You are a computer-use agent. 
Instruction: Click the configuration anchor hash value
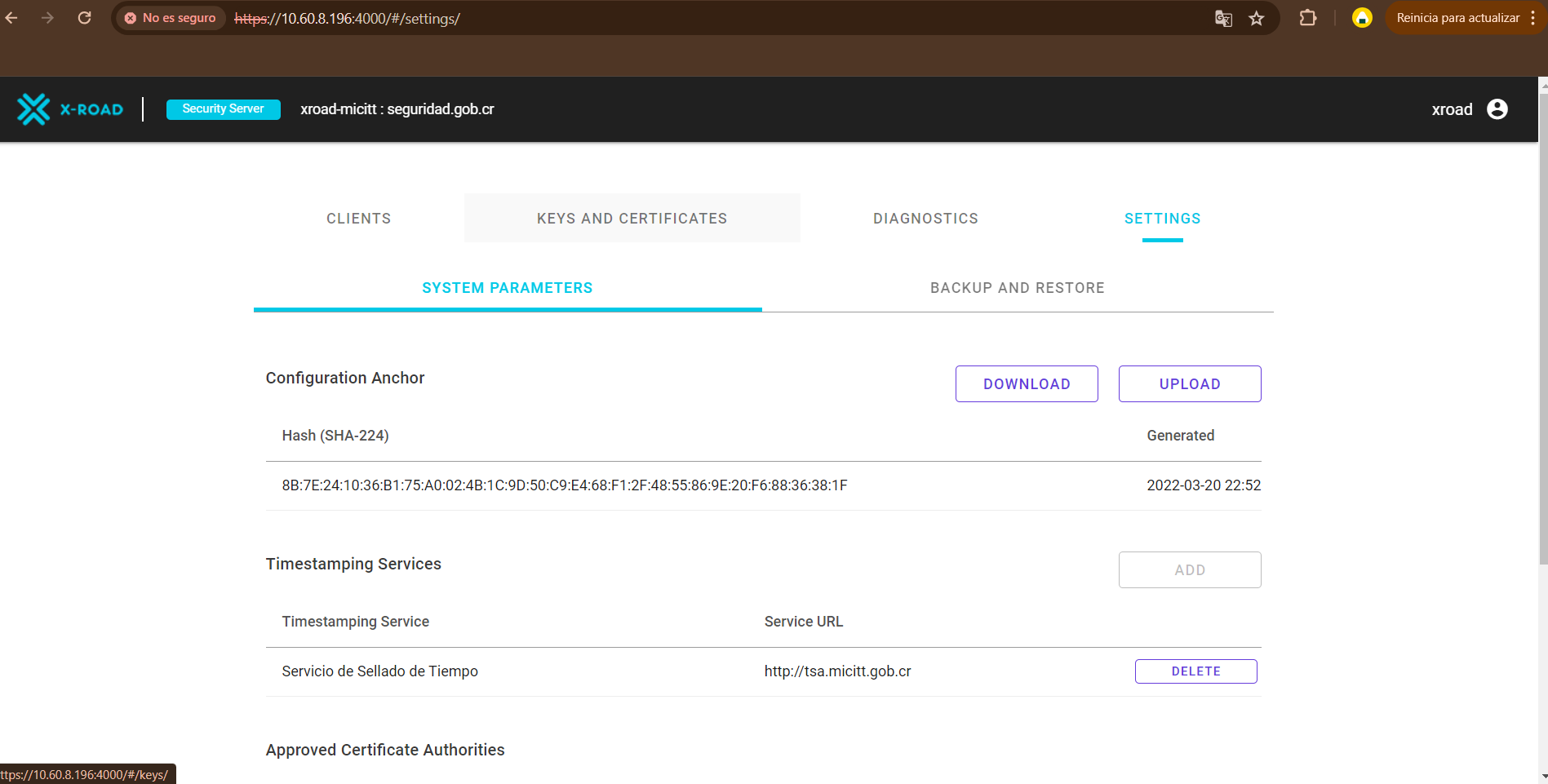[x=565, y=485]
